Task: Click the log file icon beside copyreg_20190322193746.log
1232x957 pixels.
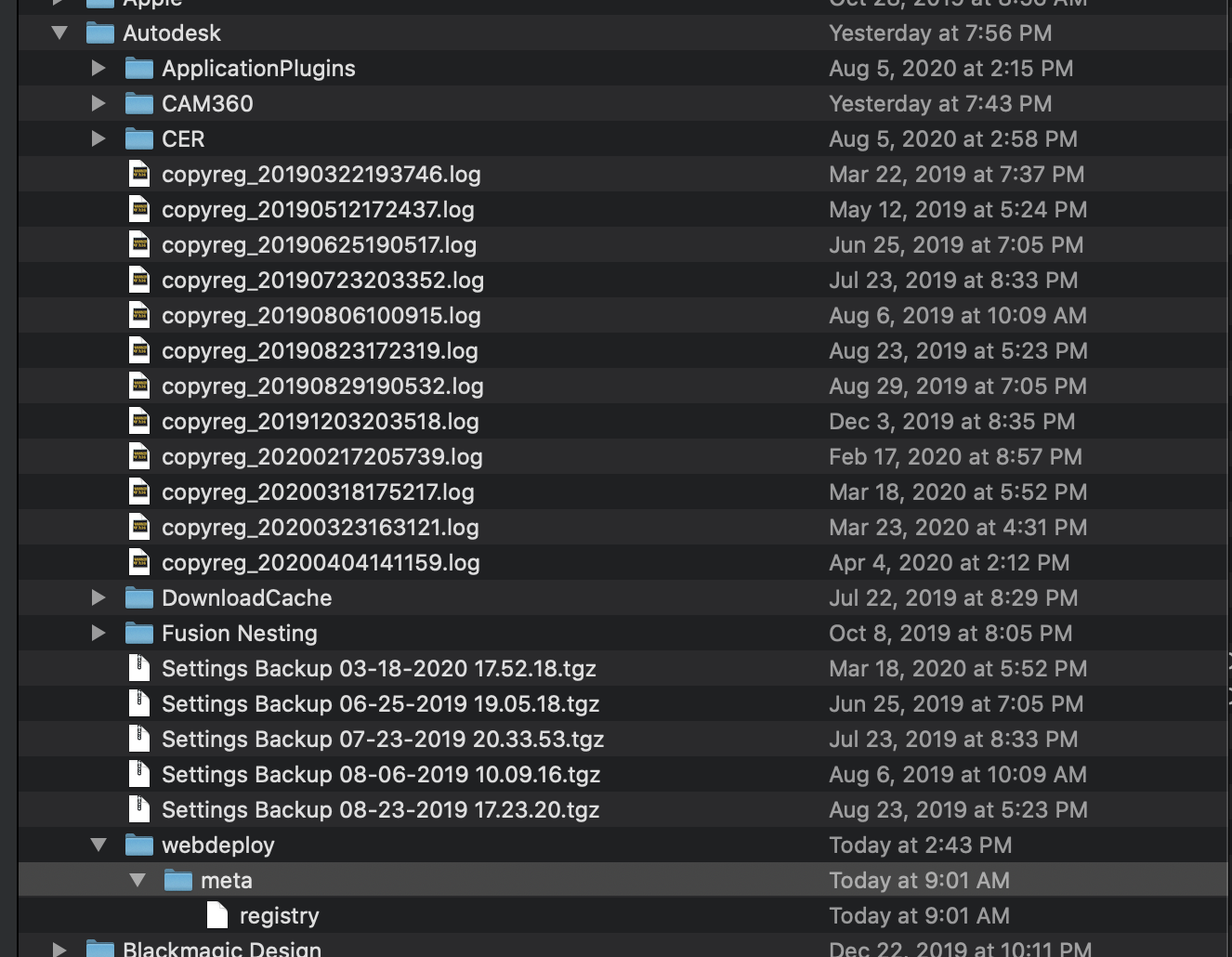Action: click(x=139, y=174)
